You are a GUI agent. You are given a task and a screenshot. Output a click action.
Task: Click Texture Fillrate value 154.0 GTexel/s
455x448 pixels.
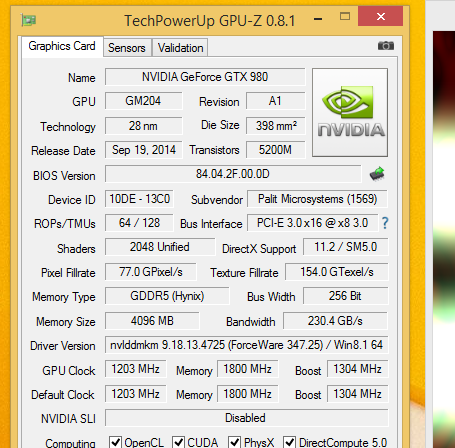pyautogui.click(x=337, y=272)
